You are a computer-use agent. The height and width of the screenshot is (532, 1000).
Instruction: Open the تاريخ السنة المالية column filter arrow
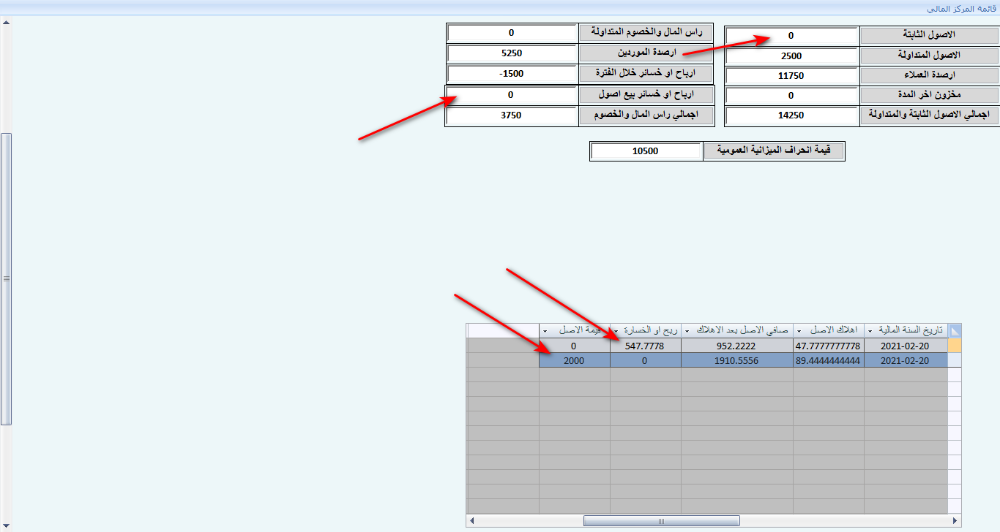871,330
